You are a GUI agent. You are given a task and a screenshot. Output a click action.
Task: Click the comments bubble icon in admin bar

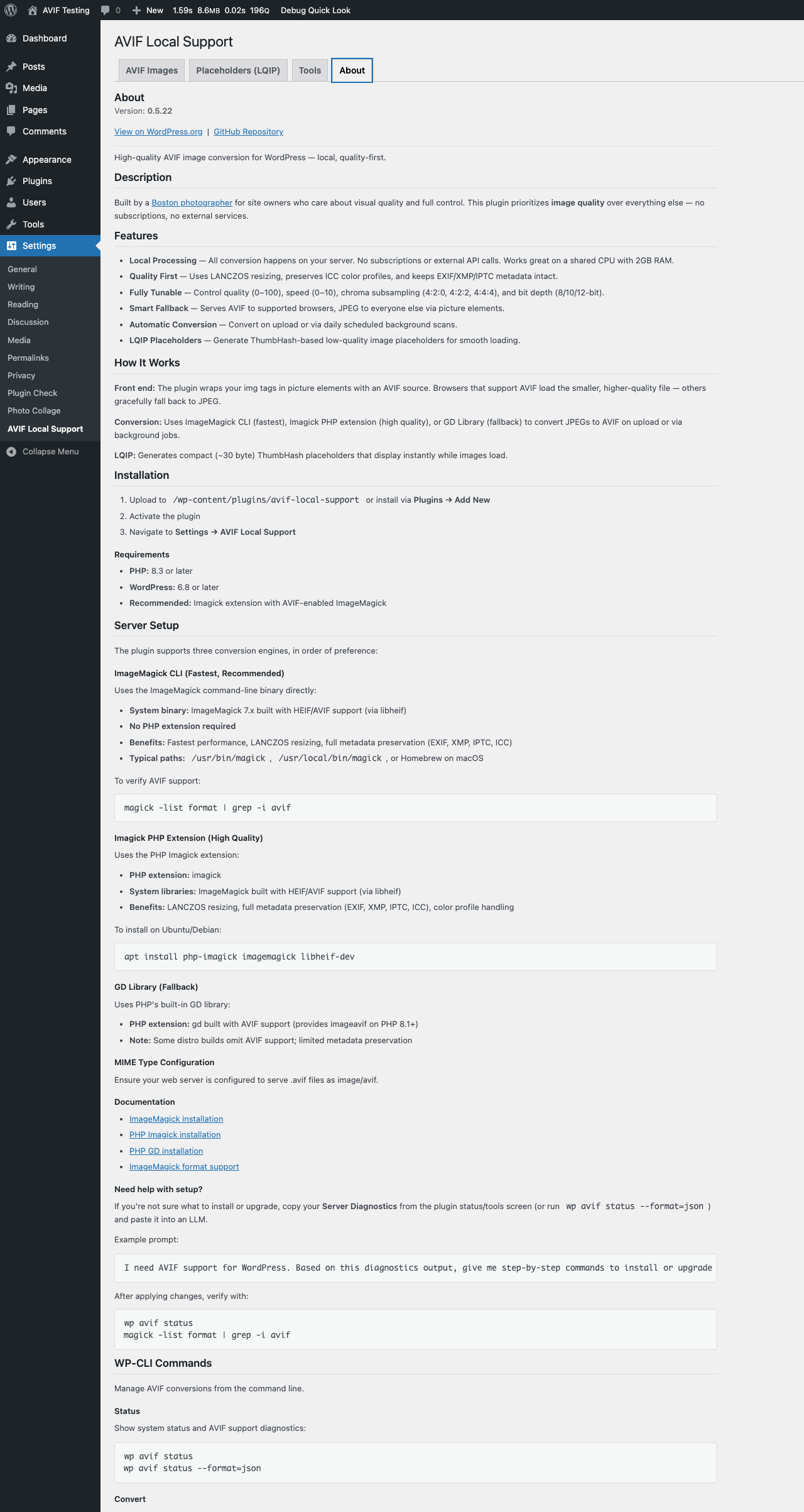[106, 10]
